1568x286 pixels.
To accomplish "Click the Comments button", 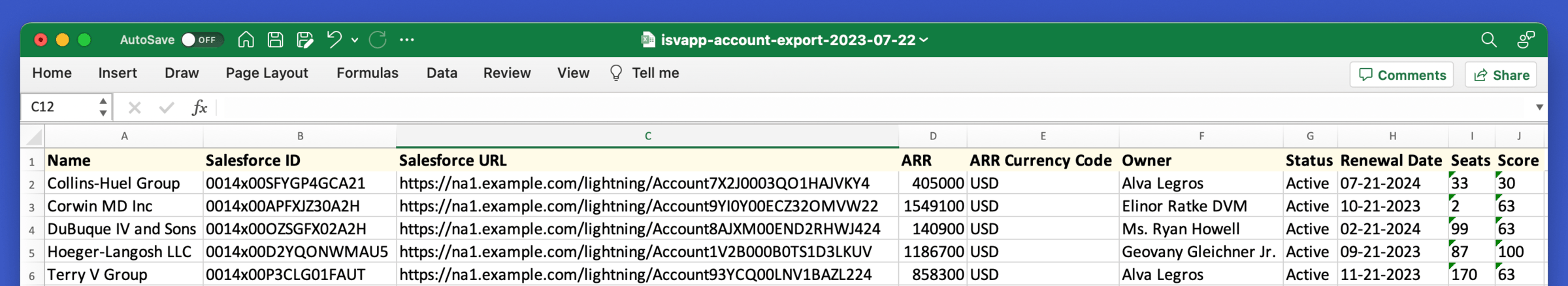I will [x=1402, y=75].
